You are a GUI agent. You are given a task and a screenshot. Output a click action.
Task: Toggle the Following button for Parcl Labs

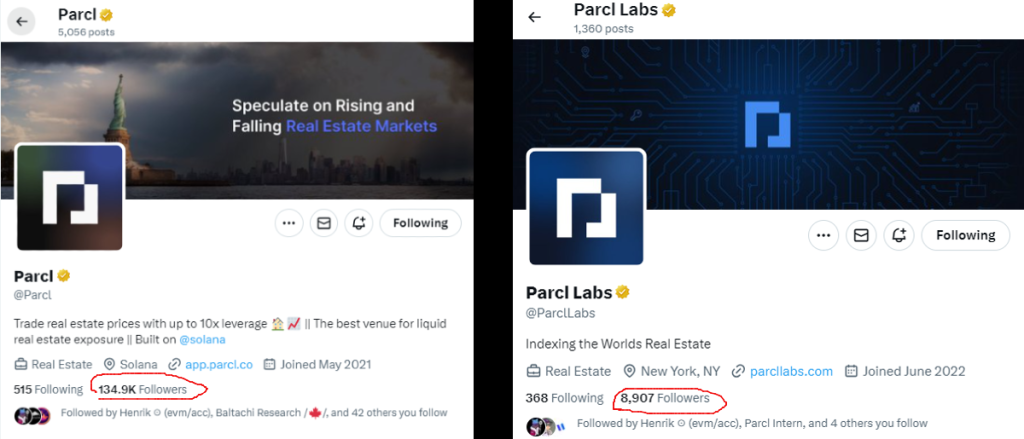(965, 236)
